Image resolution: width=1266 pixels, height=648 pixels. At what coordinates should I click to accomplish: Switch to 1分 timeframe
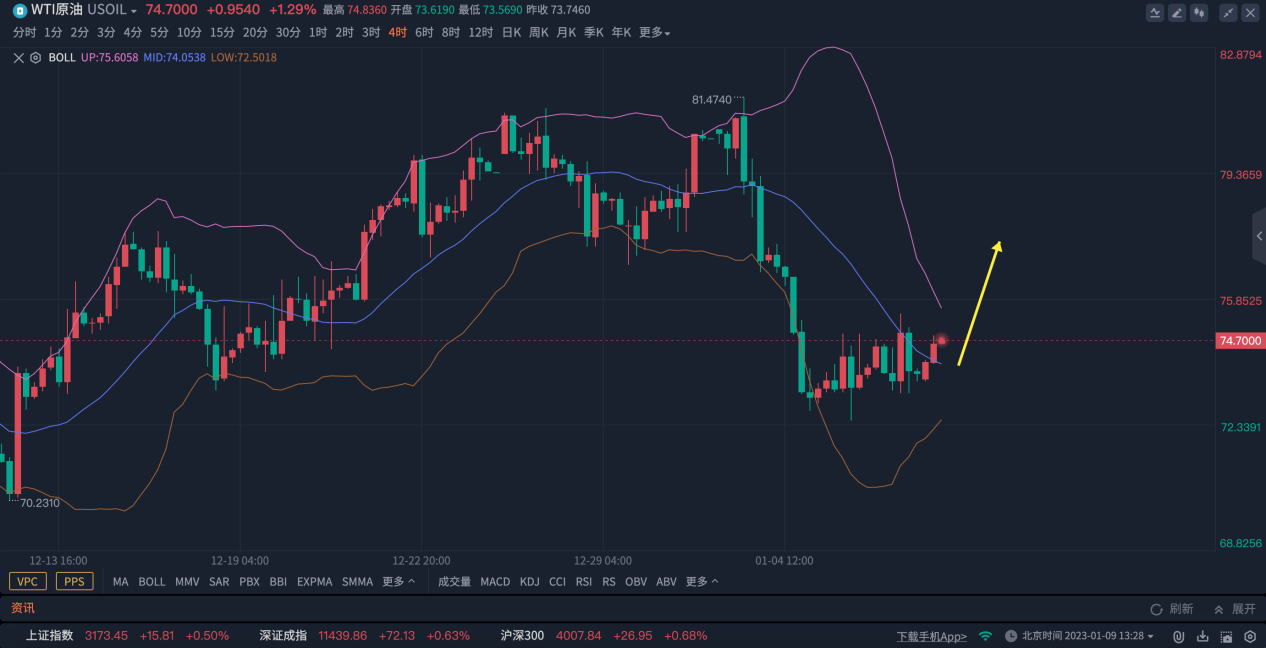point(53,32)
